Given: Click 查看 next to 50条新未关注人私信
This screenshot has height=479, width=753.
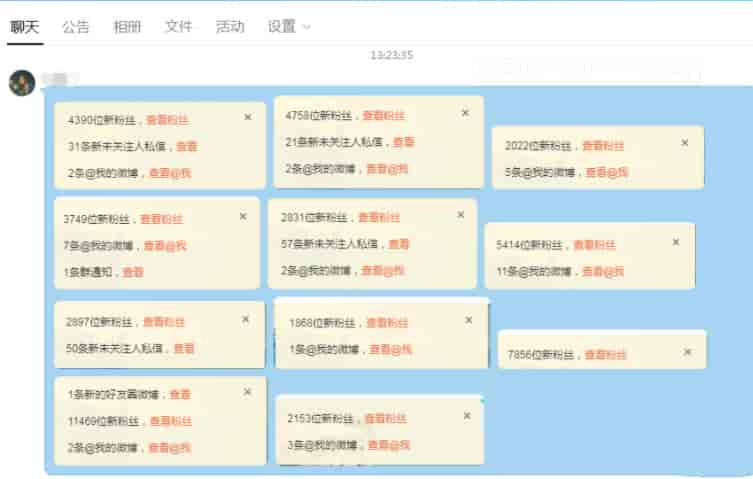Looking at the screenshot, I should [184, 348].
